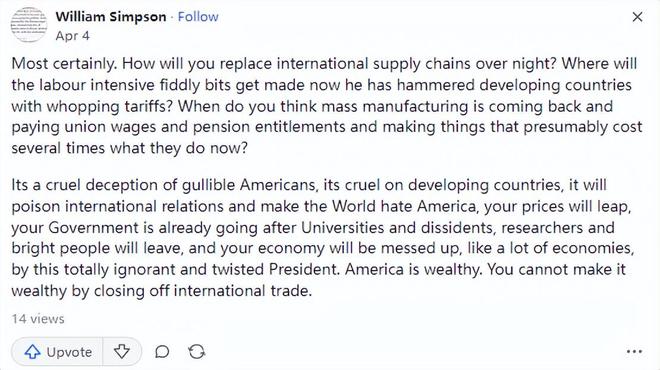Upvote William Simpson's answer
This screenshot has height=370, width=660.
[x=57, y=351]
